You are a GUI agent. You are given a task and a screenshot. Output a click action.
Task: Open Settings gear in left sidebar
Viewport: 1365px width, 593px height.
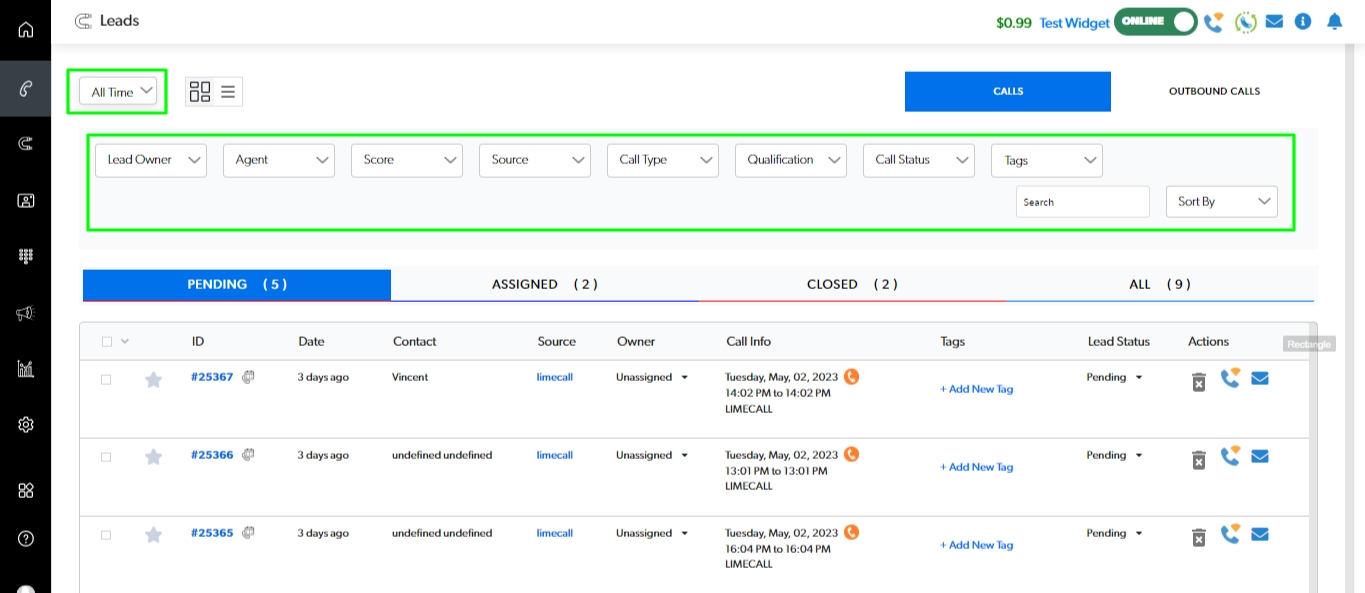(x=26, y=424)
